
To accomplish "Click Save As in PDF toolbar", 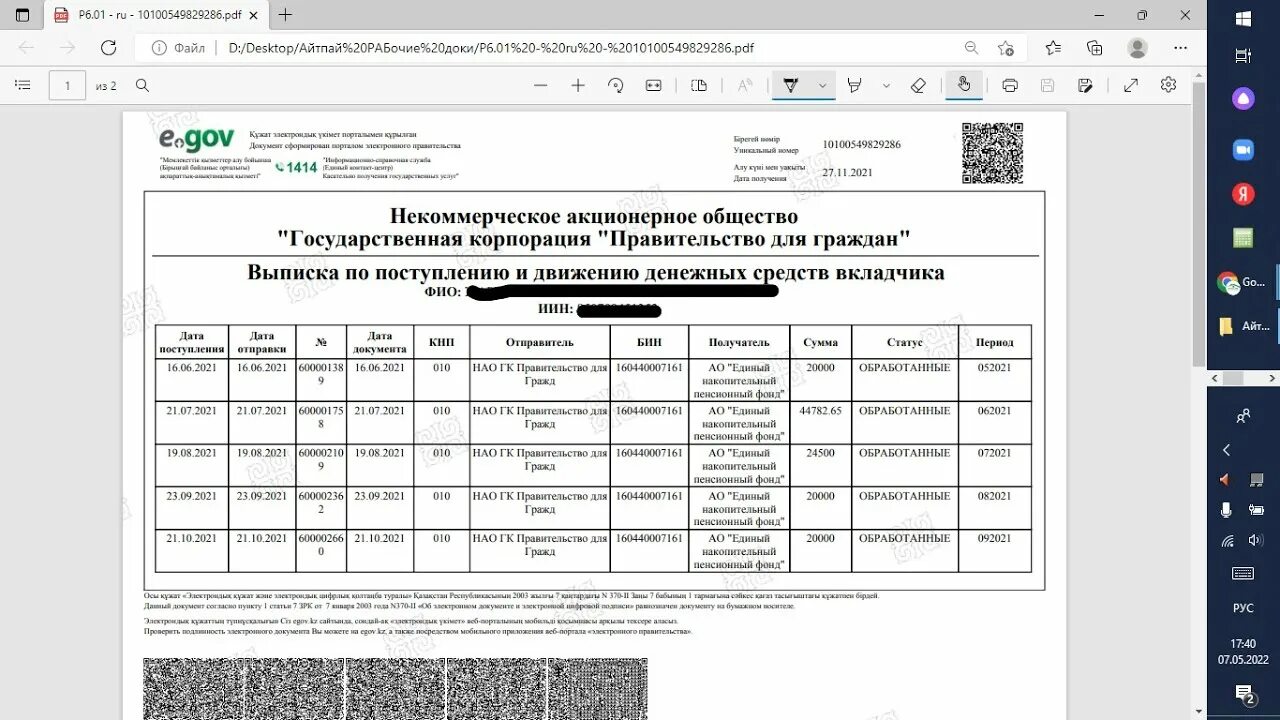I will point(1086,85).
